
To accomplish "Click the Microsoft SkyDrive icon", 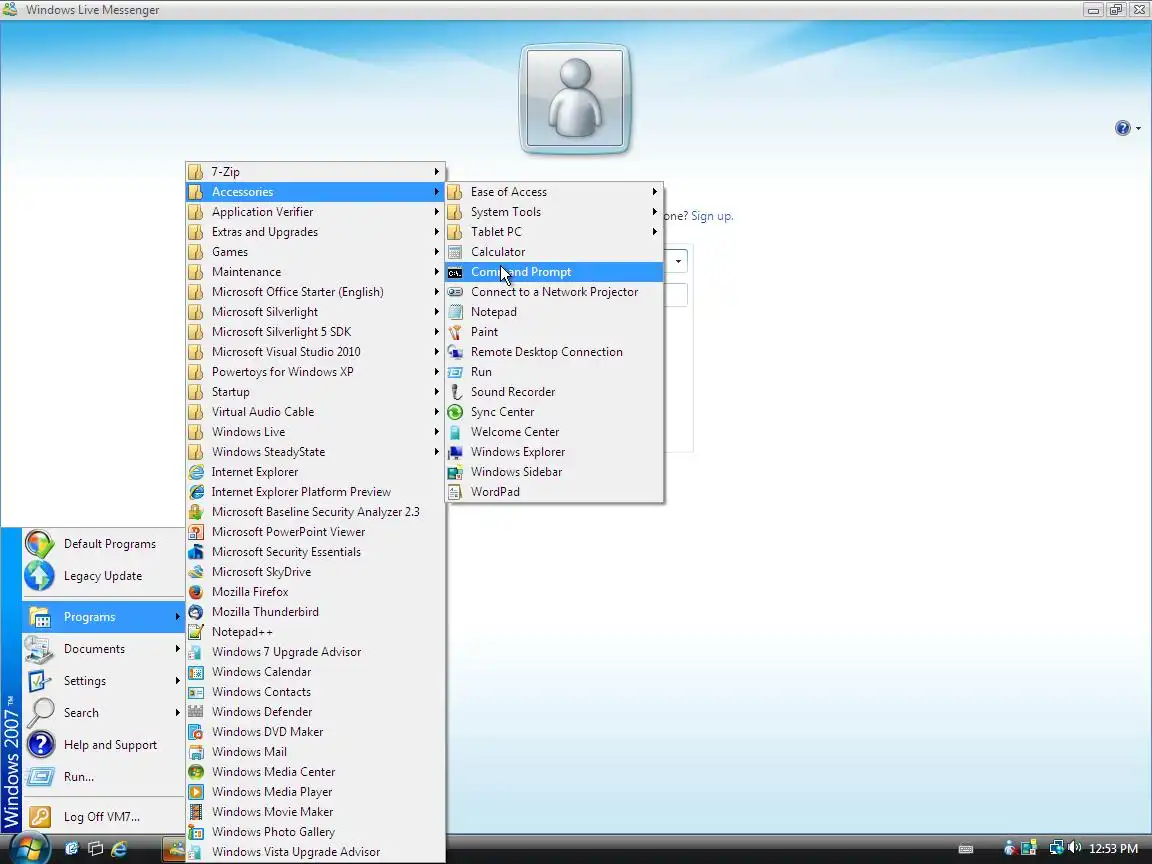I will click(196, 572).
